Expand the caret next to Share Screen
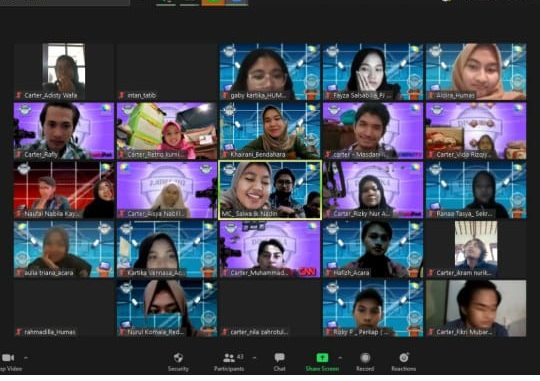This screenshot has width=540, height=381. pos(340,358)
